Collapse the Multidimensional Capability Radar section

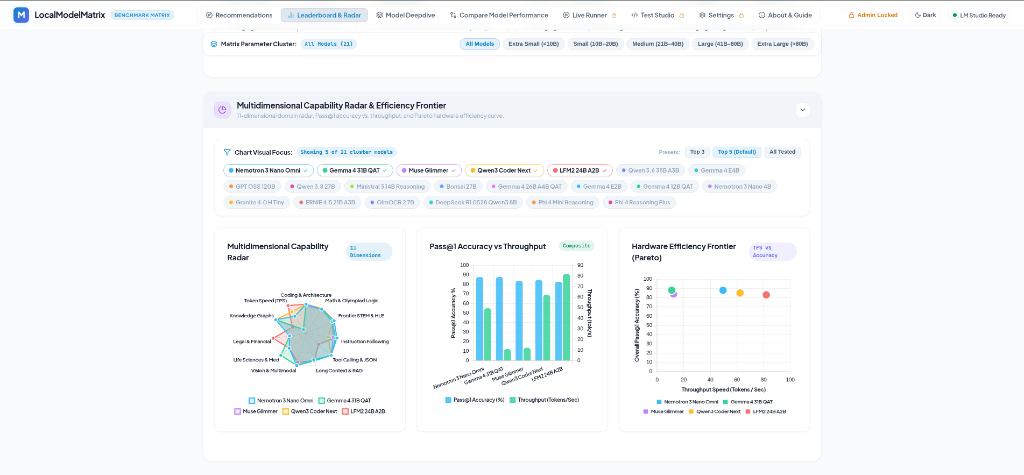[803, 110]
